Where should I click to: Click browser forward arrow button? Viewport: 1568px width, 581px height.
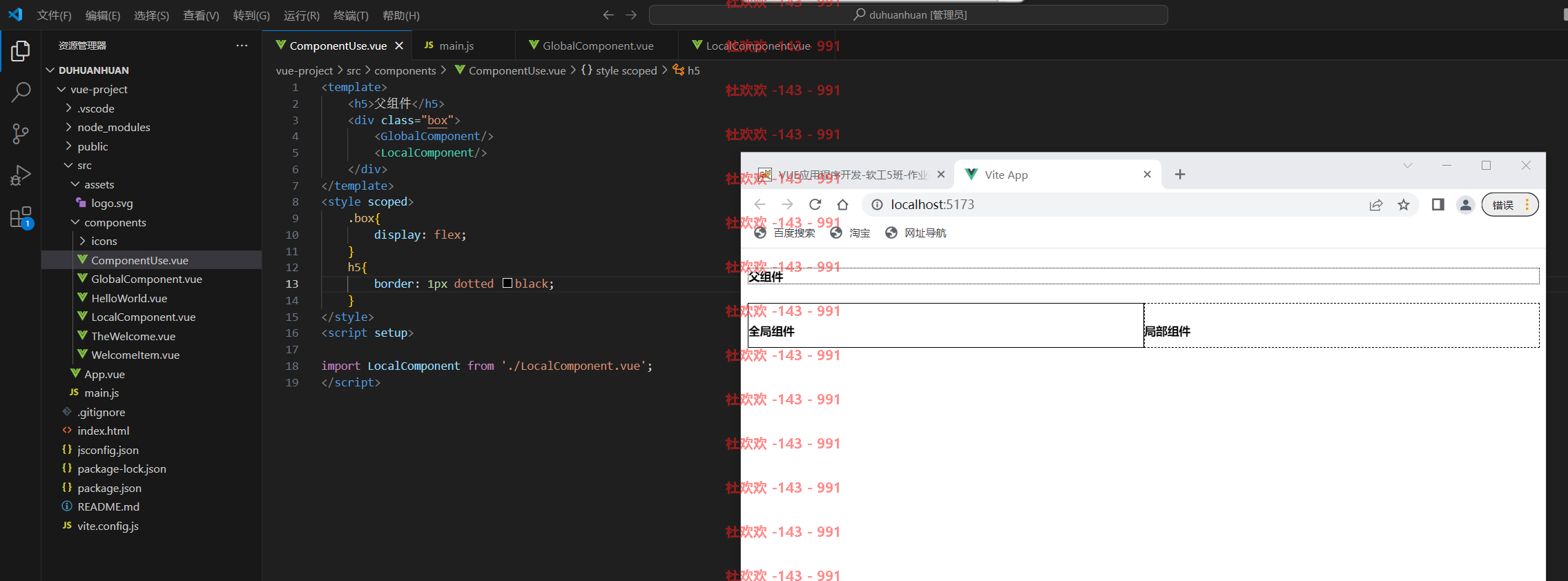(787, 204)
